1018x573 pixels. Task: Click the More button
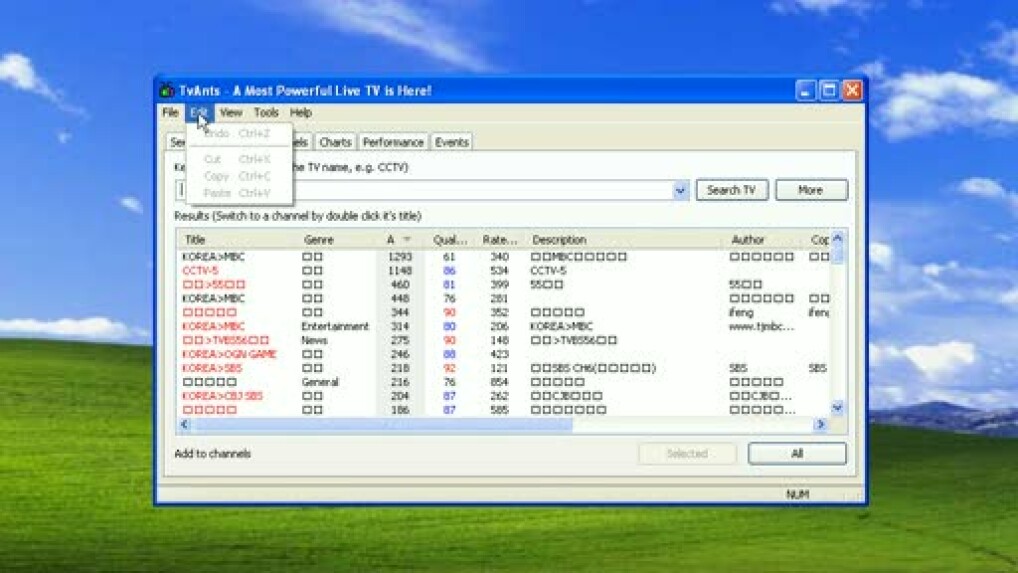click(x=811, y=190)
